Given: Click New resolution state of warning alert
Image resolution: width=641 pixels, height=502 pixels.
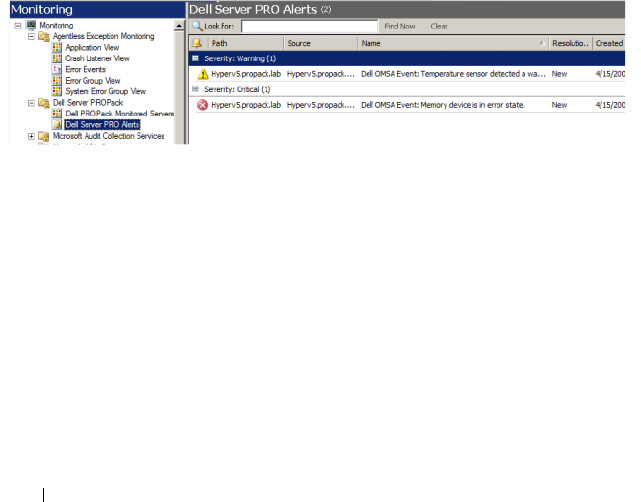Looking at the screenshot, I should [559, 74].
